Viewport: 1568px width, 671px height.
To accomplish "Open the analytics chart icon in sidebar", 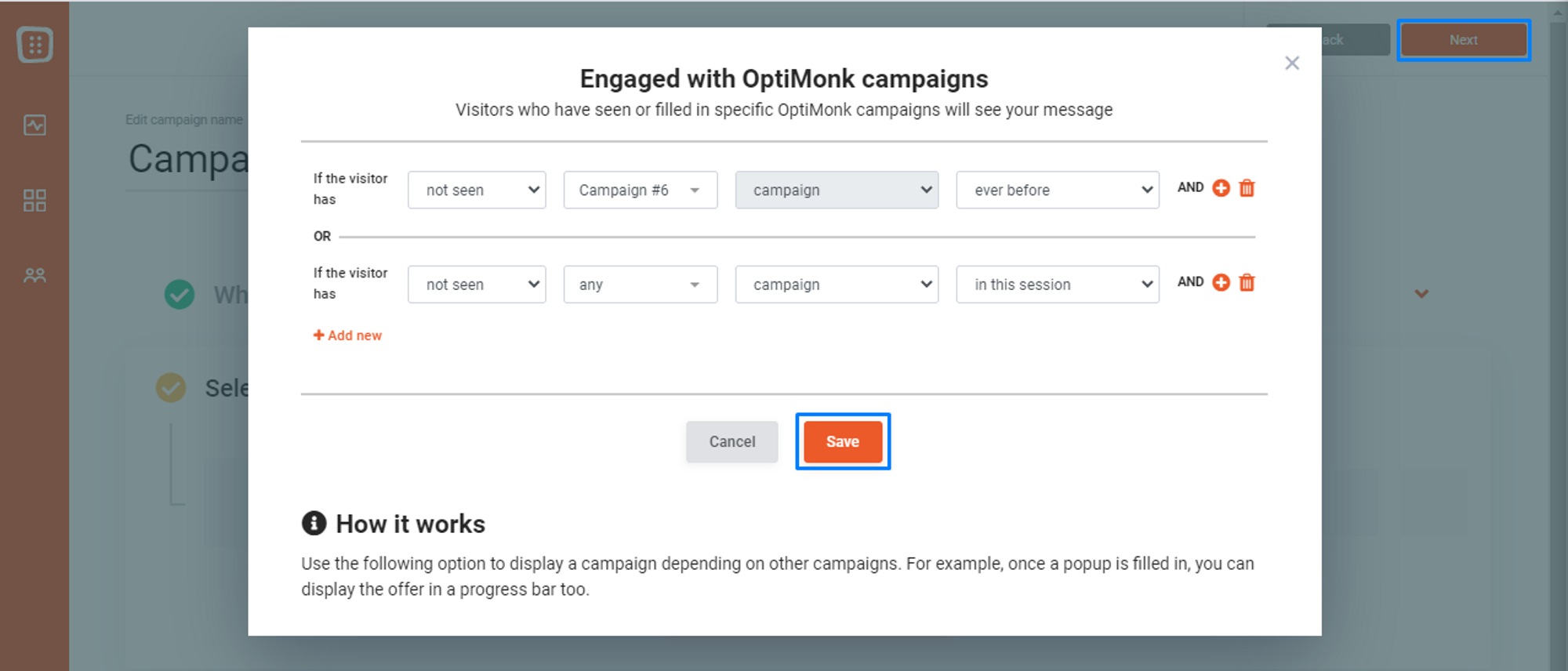I will [x=34, y=125].
